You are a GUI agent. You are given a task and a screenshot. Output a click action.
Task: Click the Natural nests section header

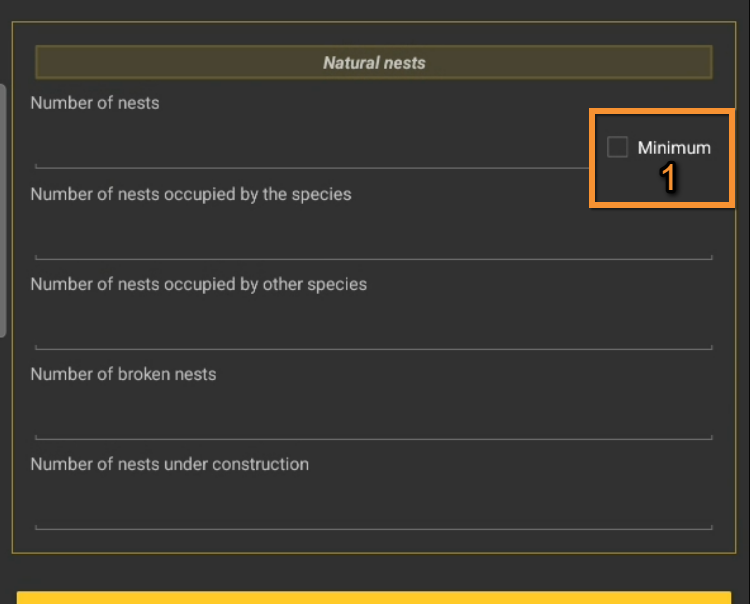click(x=373, y=62)
